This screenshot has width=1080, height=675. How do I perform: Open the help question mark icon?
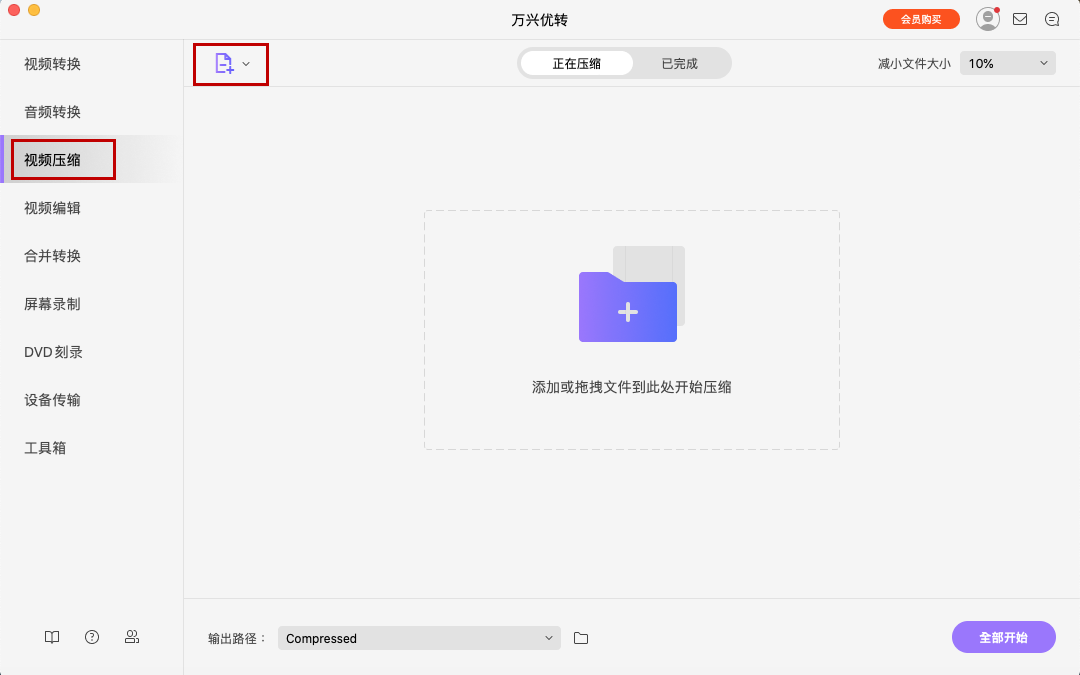(91, 637)
